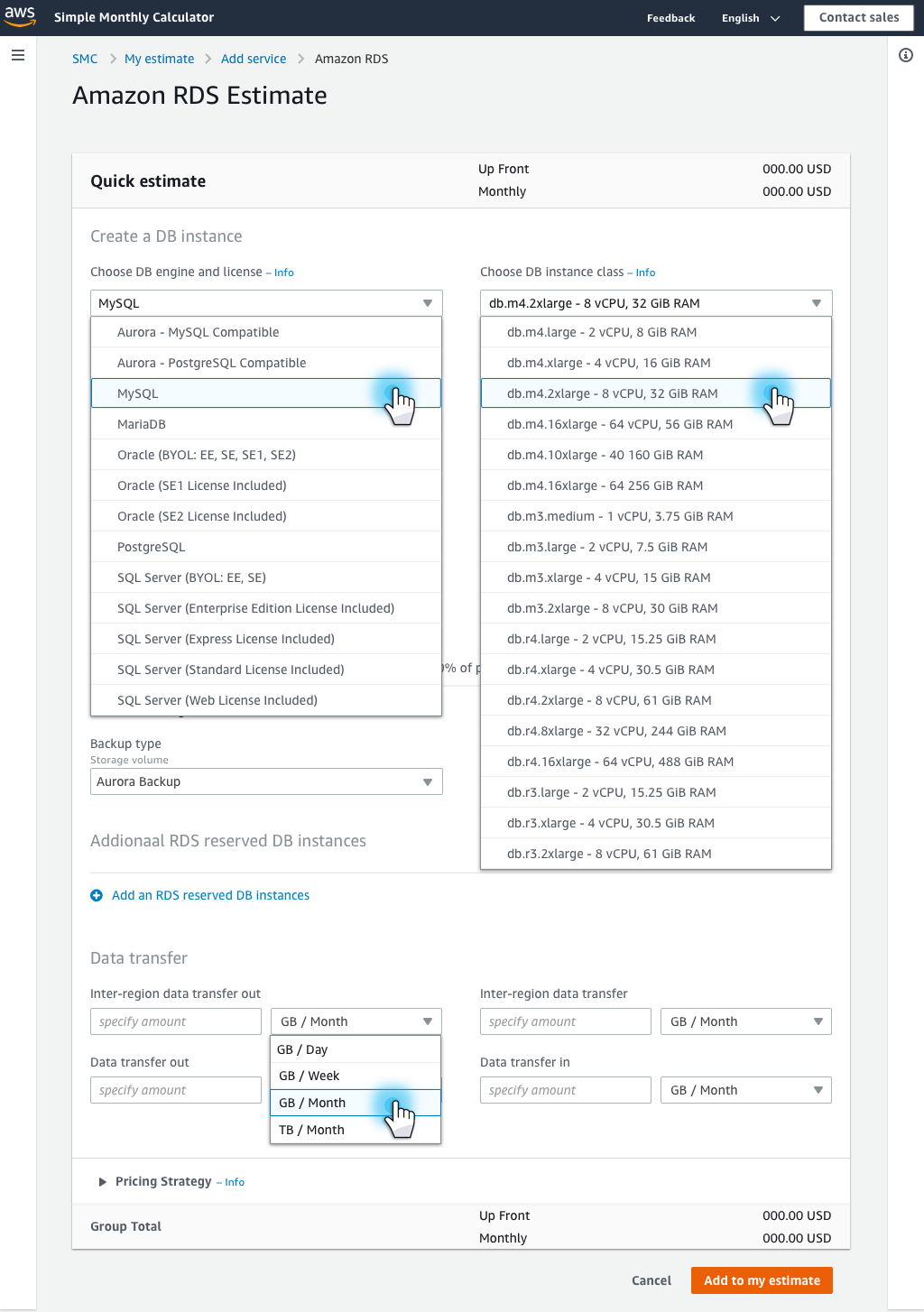Select PostgreSQL from the engine list
This screenshot has width=924, height=1312.
click(x=152, y=547)
